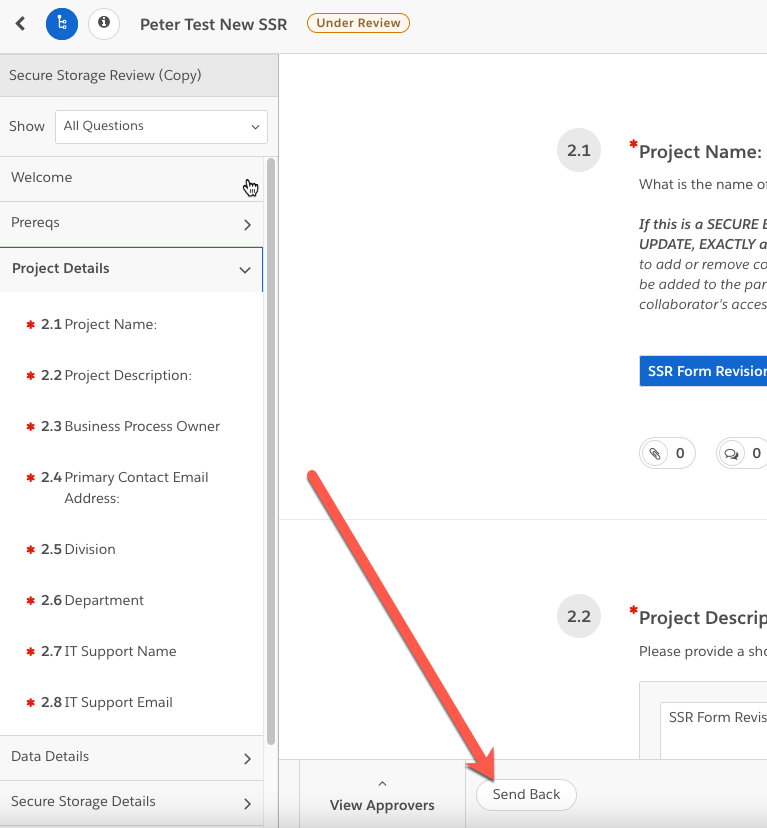Click the Under Review status badge

point(358,23)
